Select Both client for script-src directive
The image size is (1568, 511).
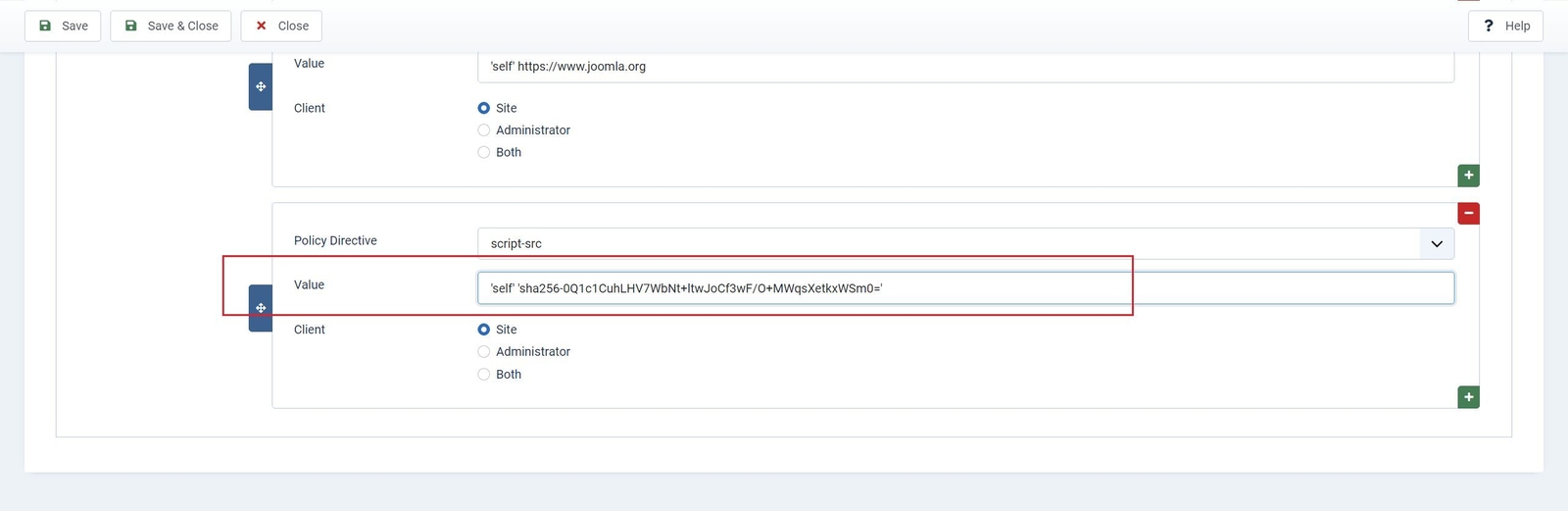pyautogui.click(x=484, y=375)
